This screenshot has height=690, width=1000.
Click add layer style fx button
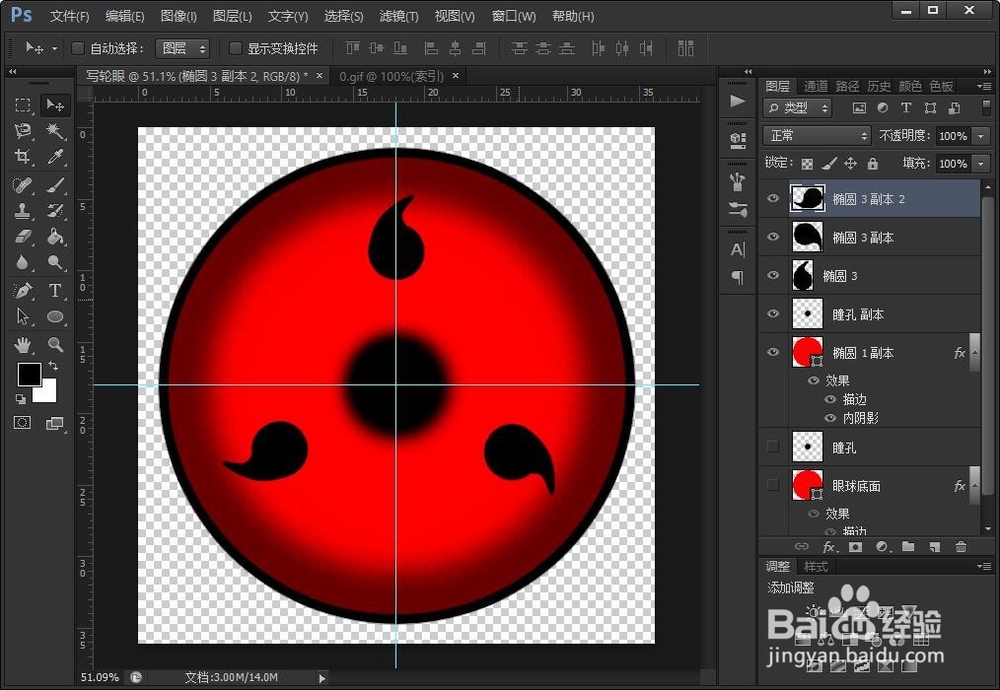(828, 547)
